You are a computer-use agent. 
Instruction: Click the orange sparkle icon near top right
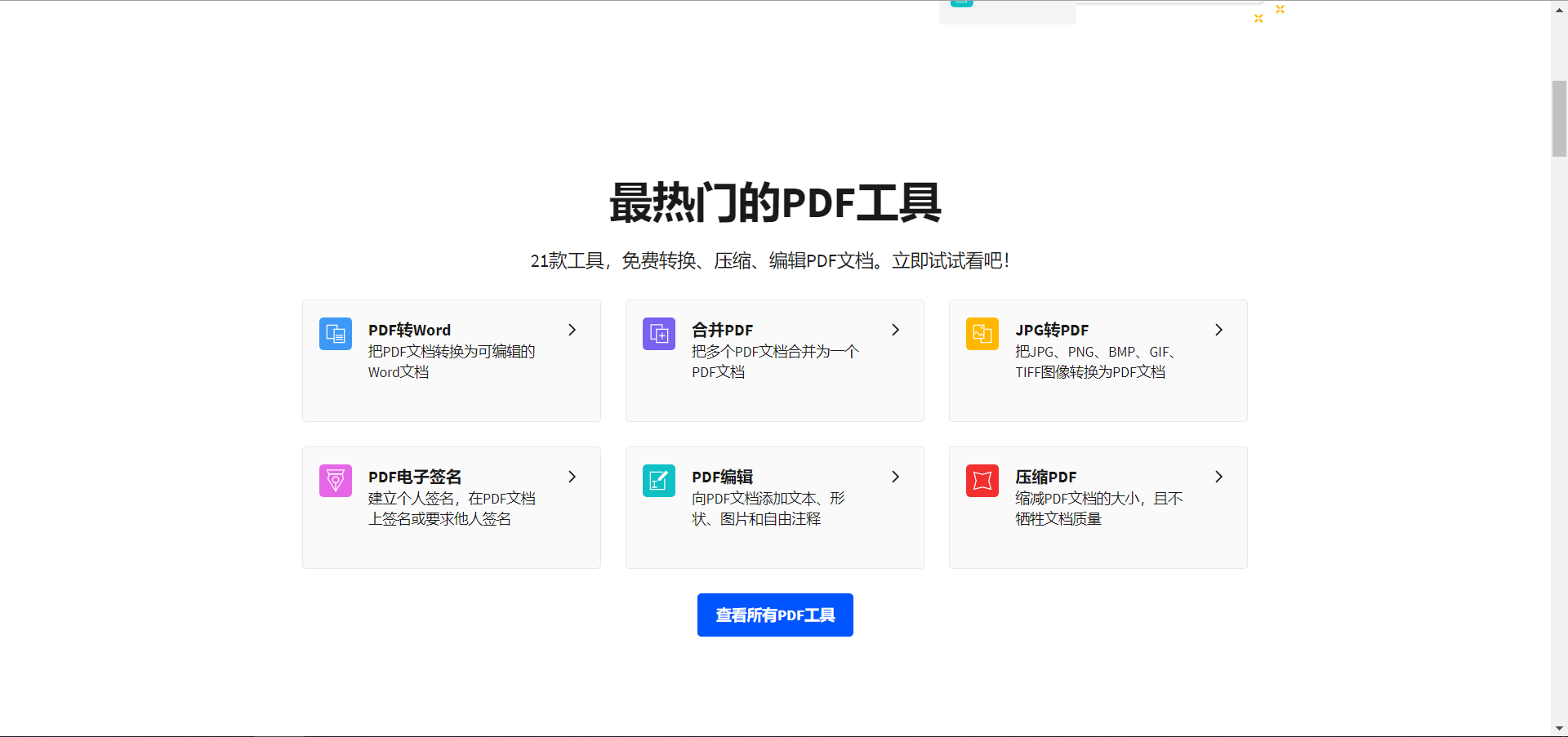click(1281, 10)
